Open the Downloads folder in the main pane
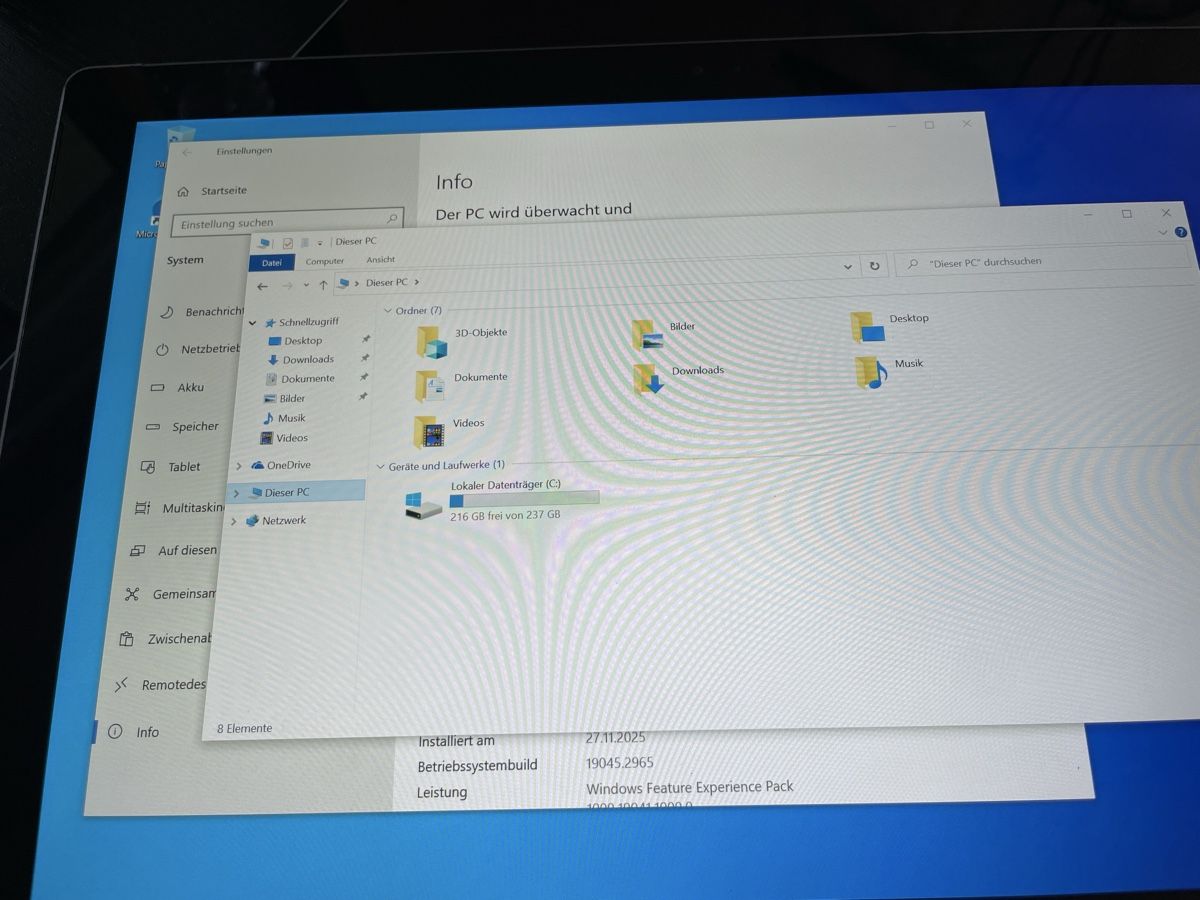The image size is (1200, 900). 678,378
